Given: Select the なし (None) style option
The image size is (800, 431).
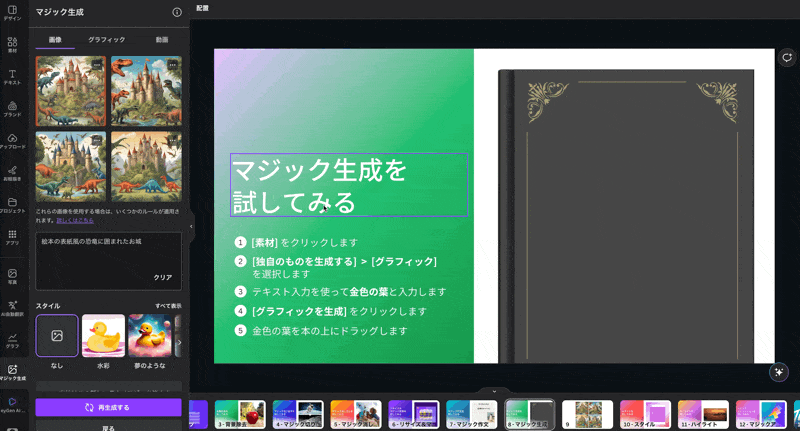Looking at the screenshot, I should click(57, 336).
